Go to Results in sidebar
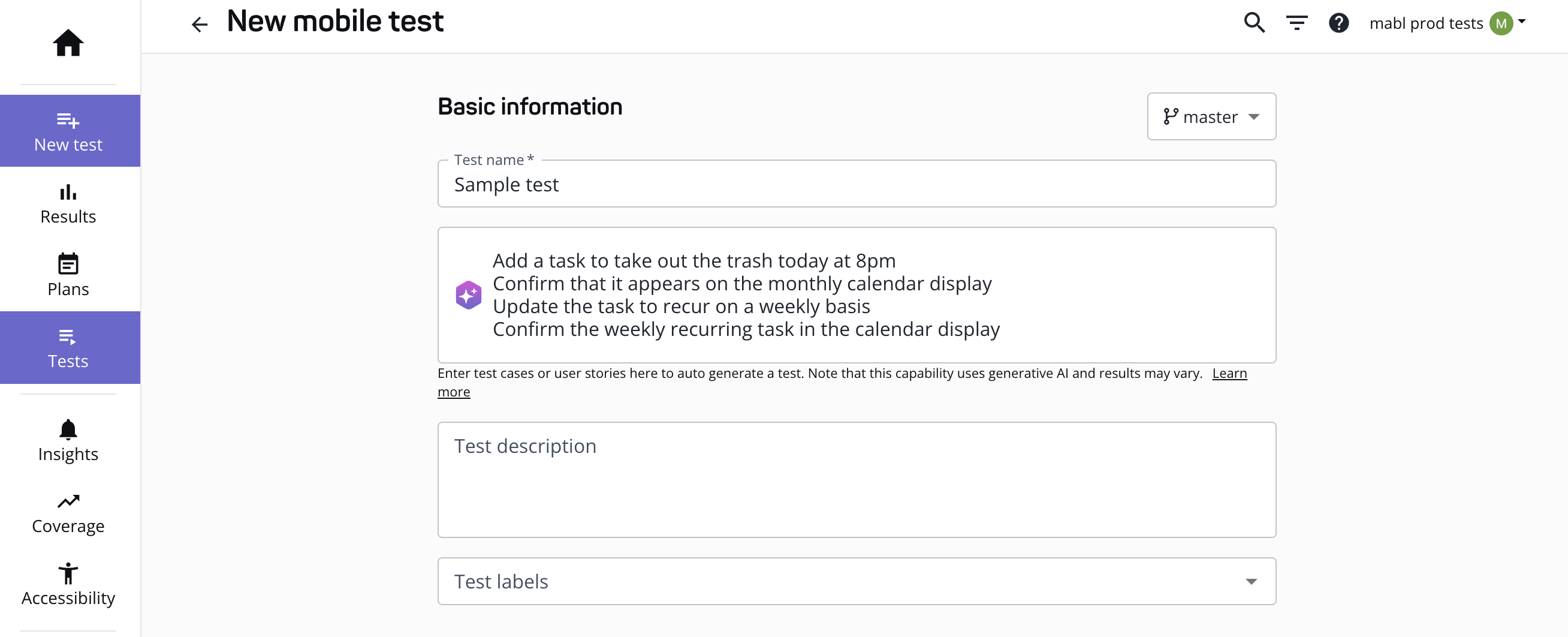This screenshot has height=637, width=1568. [69, 203]
